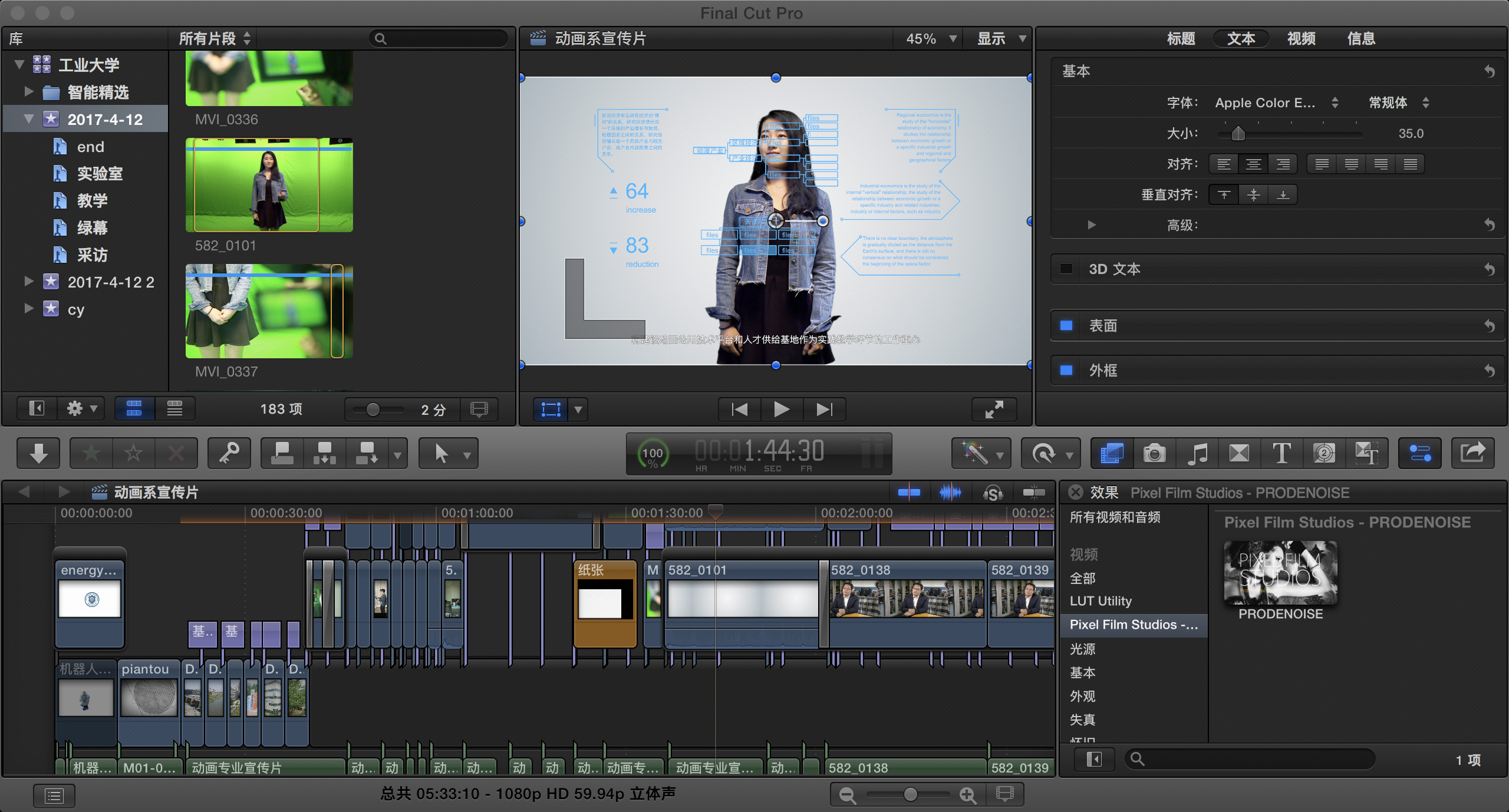Open the Generators browser icon
1509x812 pixels.
click(x=1324, y=453)
